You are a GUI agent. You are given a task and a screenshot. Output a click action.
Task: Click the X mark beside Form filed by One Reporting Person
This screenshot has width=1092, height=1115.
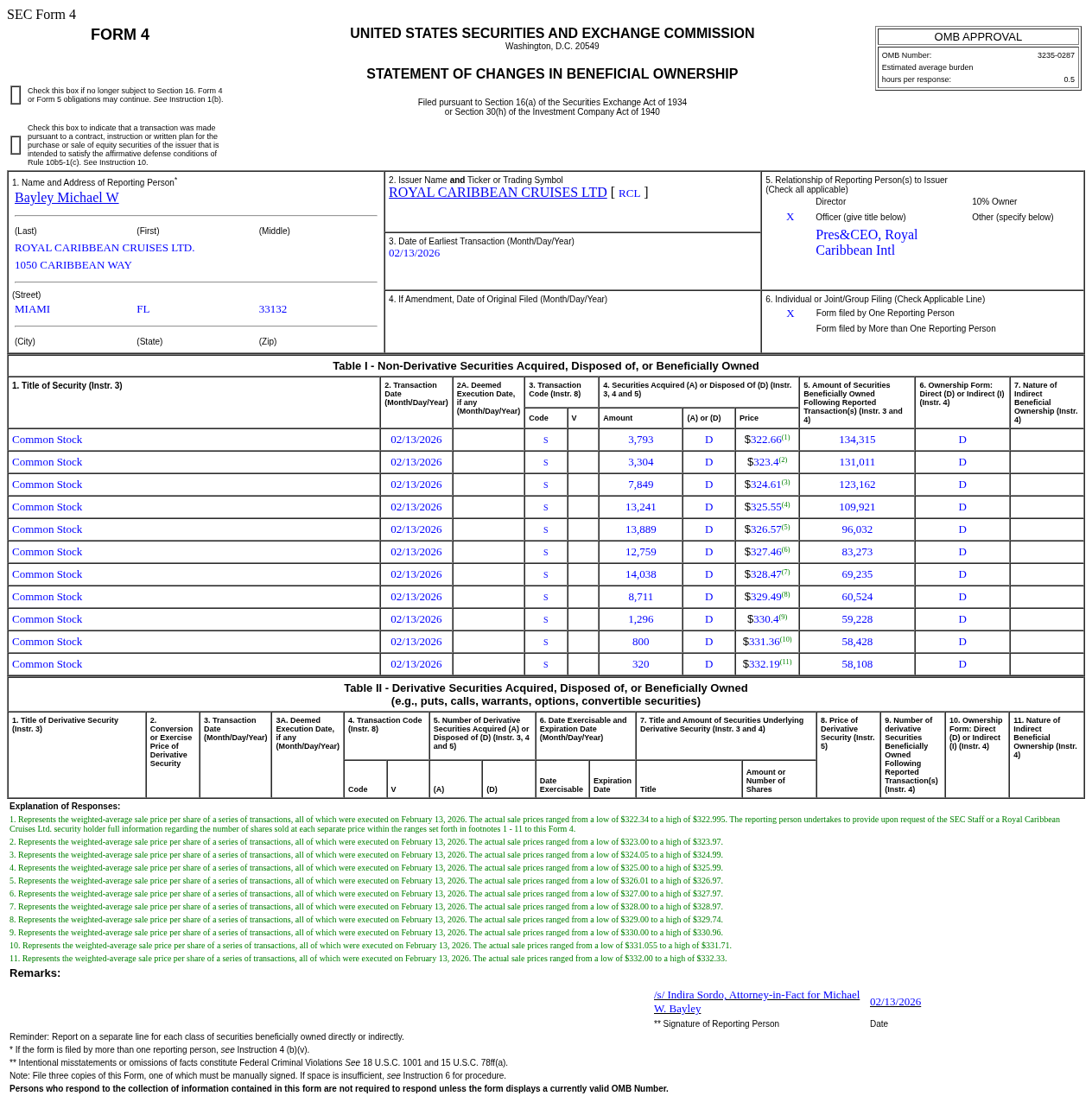tap(790, 314)
